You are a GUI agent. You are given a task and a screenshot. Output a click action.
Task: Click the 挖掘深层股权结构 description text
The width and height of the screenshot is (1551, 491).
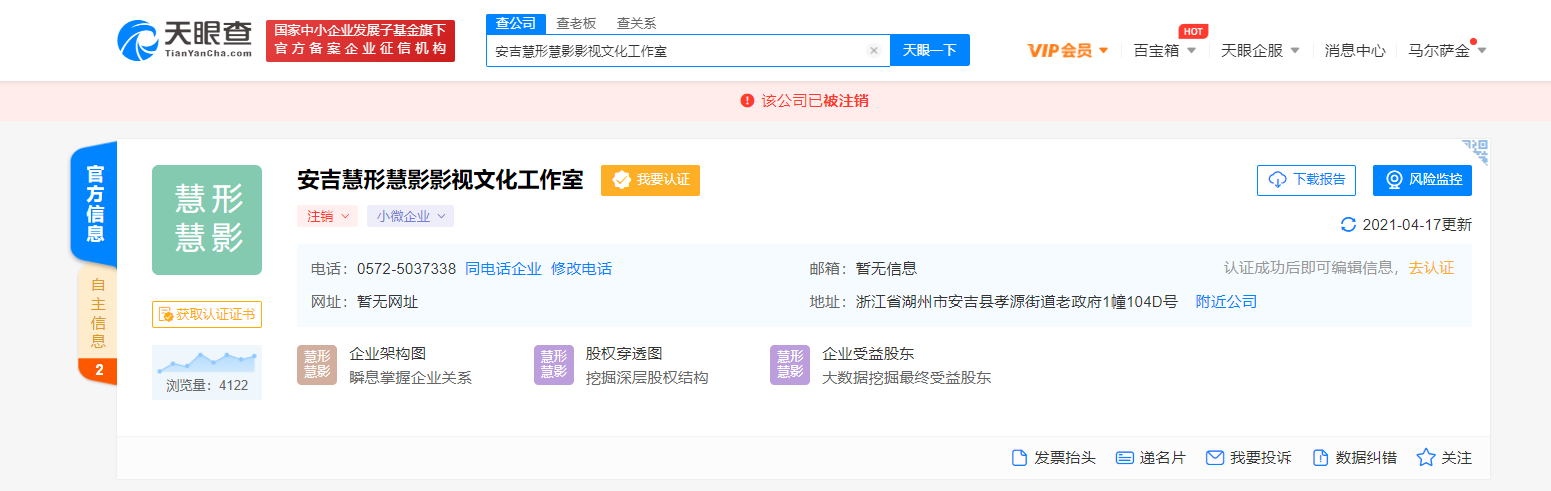click(x=647, y=379)
